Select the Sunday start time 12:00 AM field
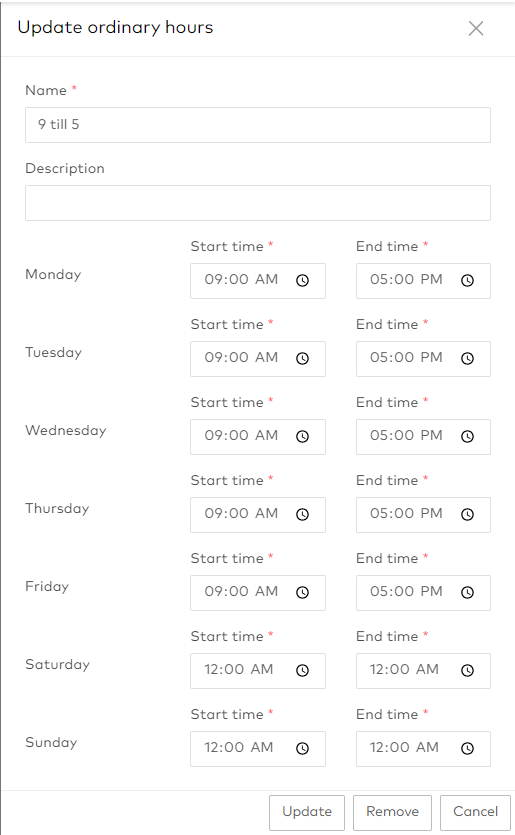This screenshot has width=515, height=835. point(258,749)
